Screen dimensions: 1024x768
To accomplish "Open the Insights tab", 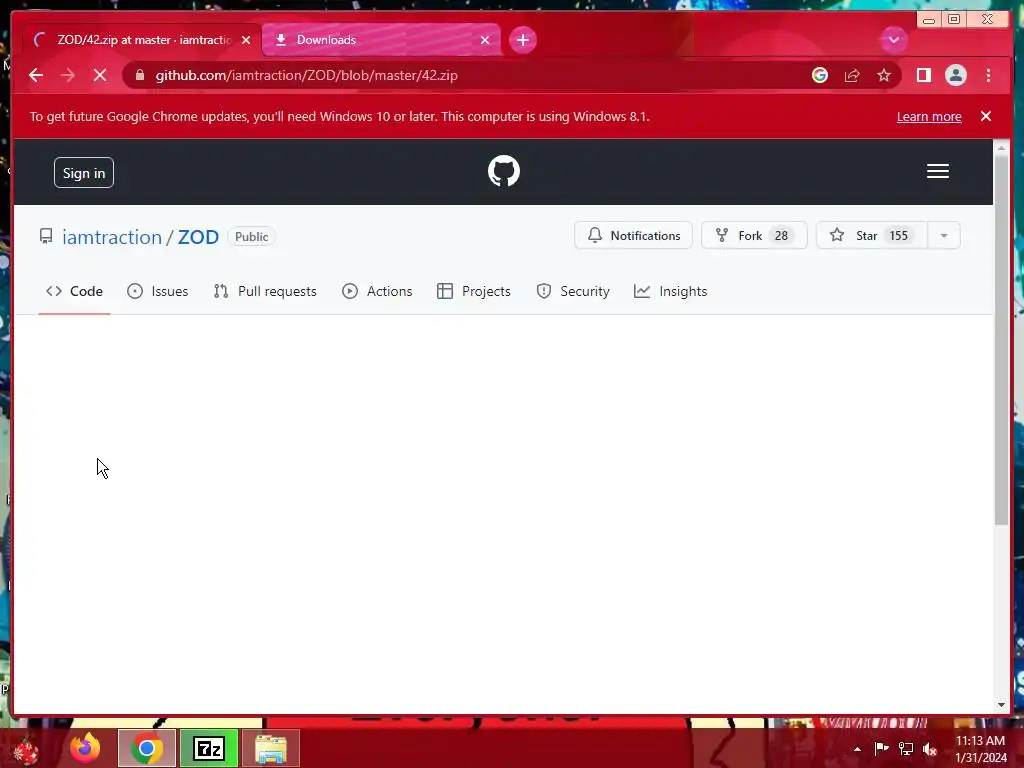I will coord(670,291).
